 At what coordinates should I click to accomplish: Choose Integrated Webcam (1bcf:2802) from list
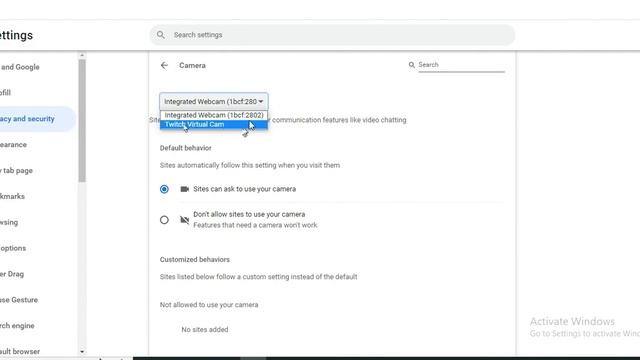point(214,115)
